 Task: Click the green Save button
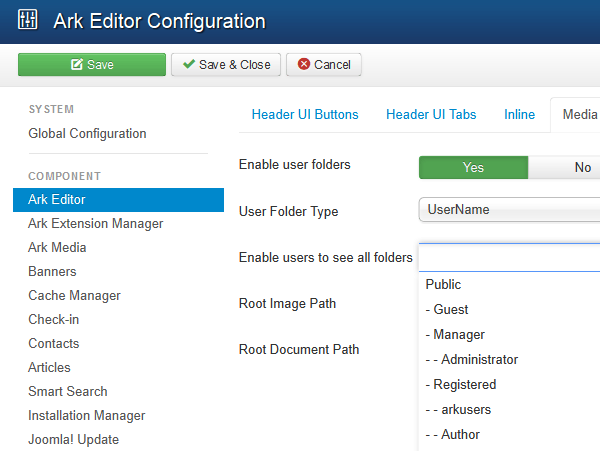coord(92,65)
